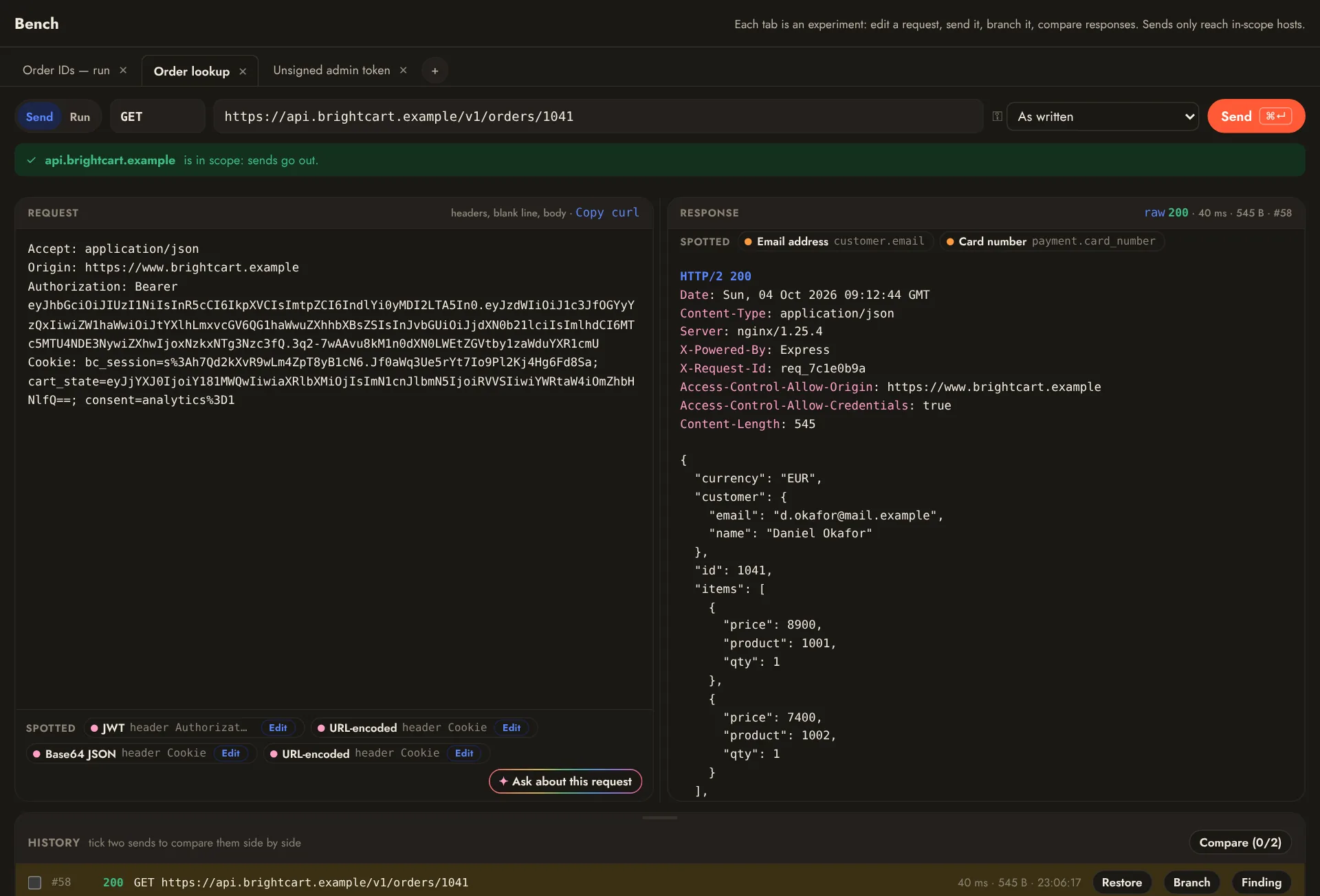Edit the Base64 JSON Cookie chip
Image resolution: width=1320 pixels, height=896 pixels.
click(x=230, y=753)
